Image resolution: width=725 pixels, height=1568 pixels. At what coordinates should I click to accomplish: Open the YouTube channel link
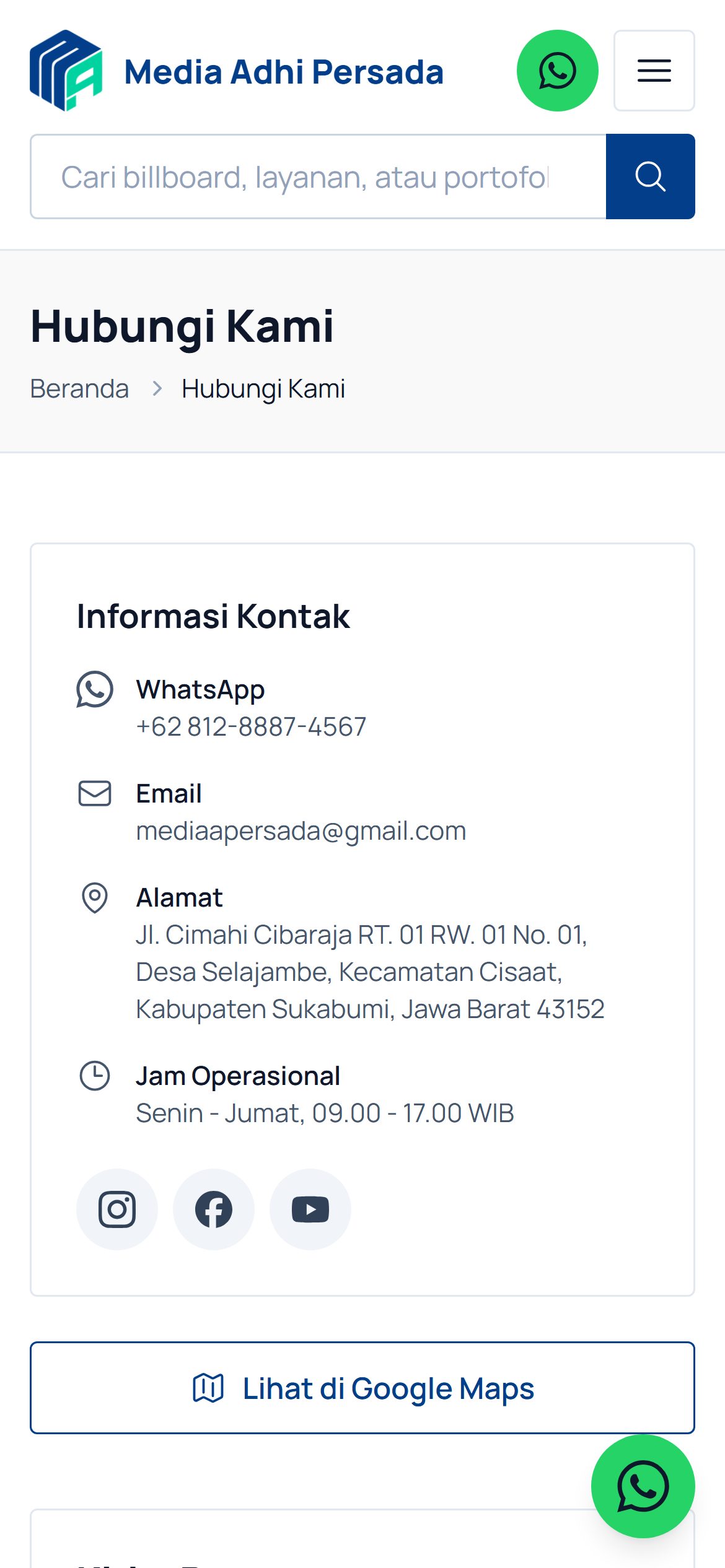[310, 1209]
